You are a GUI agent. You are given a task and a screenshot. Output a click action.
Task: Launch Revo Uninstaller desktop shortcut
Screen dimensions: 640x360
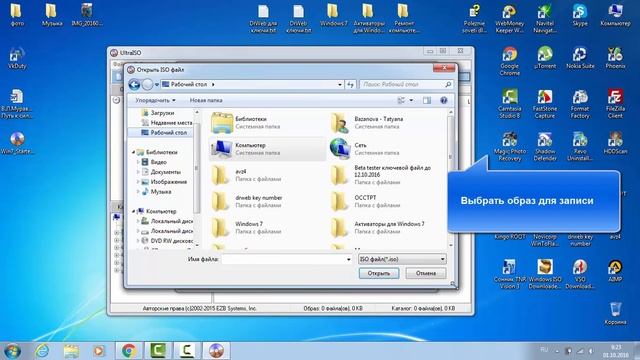(x=580, y=147)
